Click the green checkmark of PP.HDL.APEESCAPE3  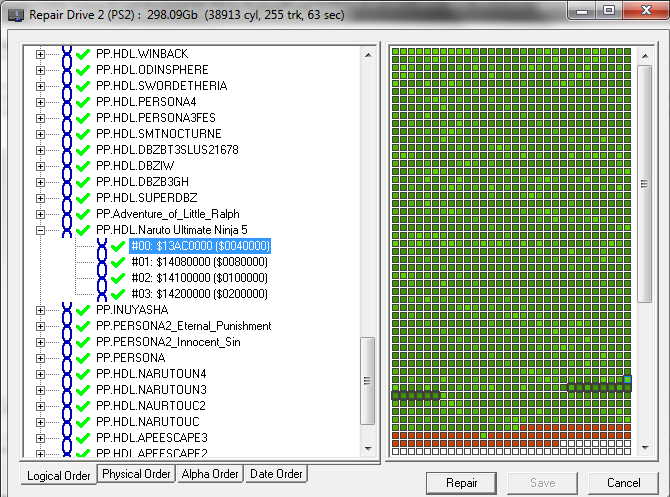pyautogui.click(x=82, y=438)
